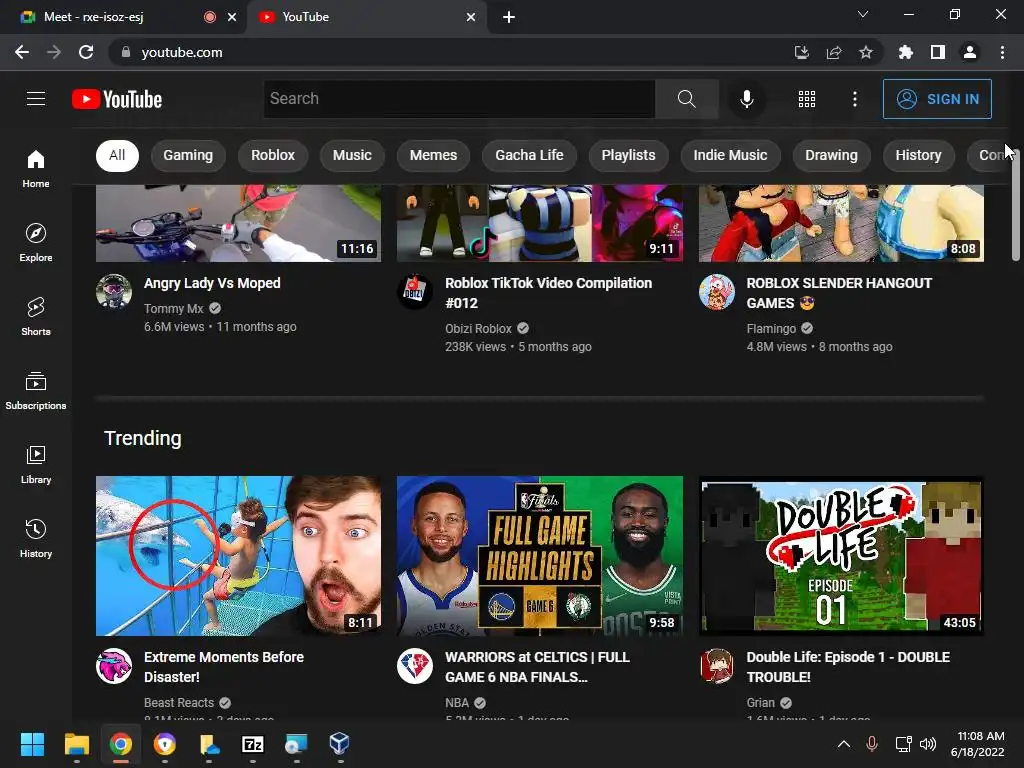Open Chrome extensions puzzle icon
Screen dimensions: 1024x768
coord(905,52)
